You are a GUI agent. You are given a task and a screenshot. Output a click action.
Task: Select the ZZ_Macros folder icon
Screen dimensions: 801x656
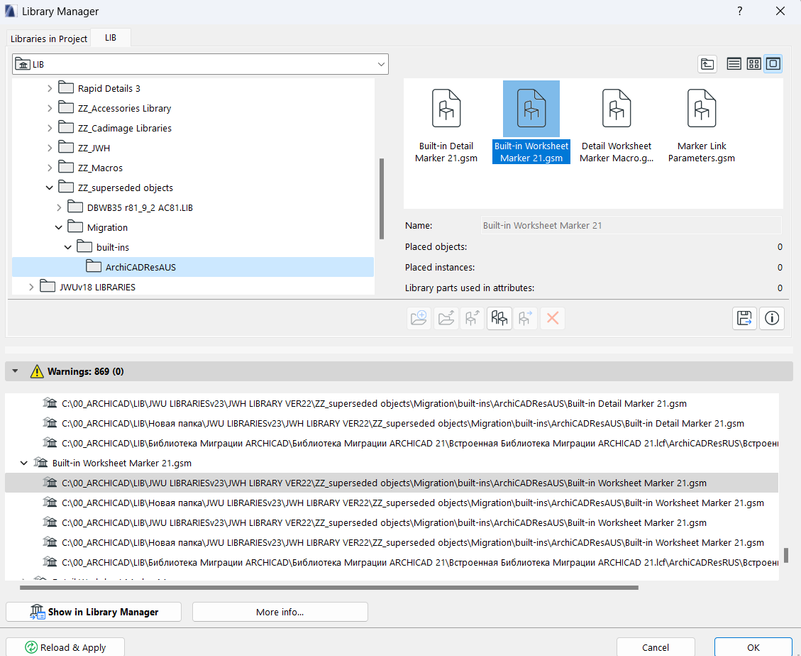tap(65, 167)
